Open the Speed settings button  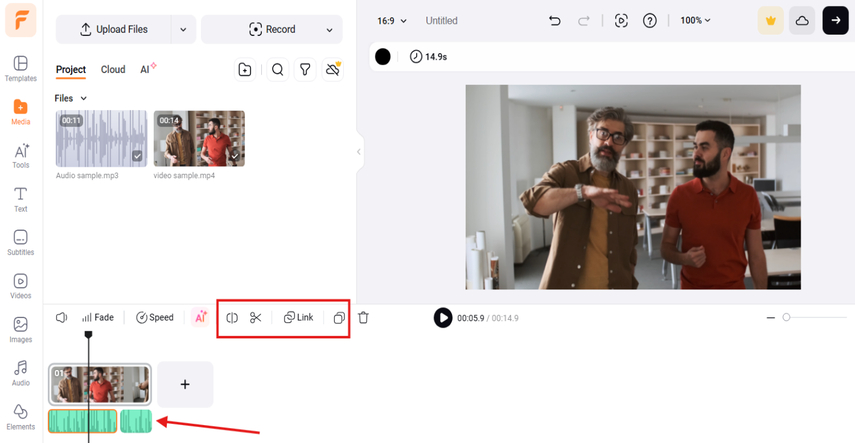154,318
